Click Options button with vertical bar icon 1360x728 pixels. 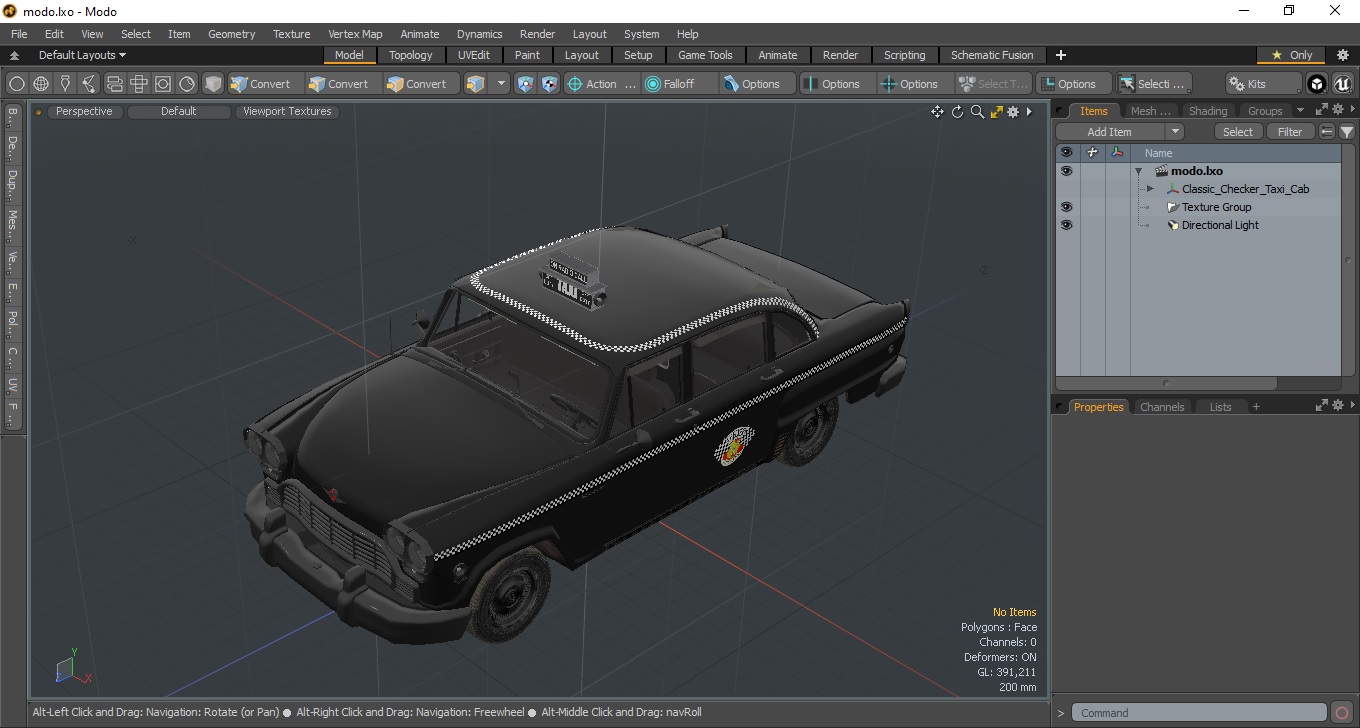(838, 84)
